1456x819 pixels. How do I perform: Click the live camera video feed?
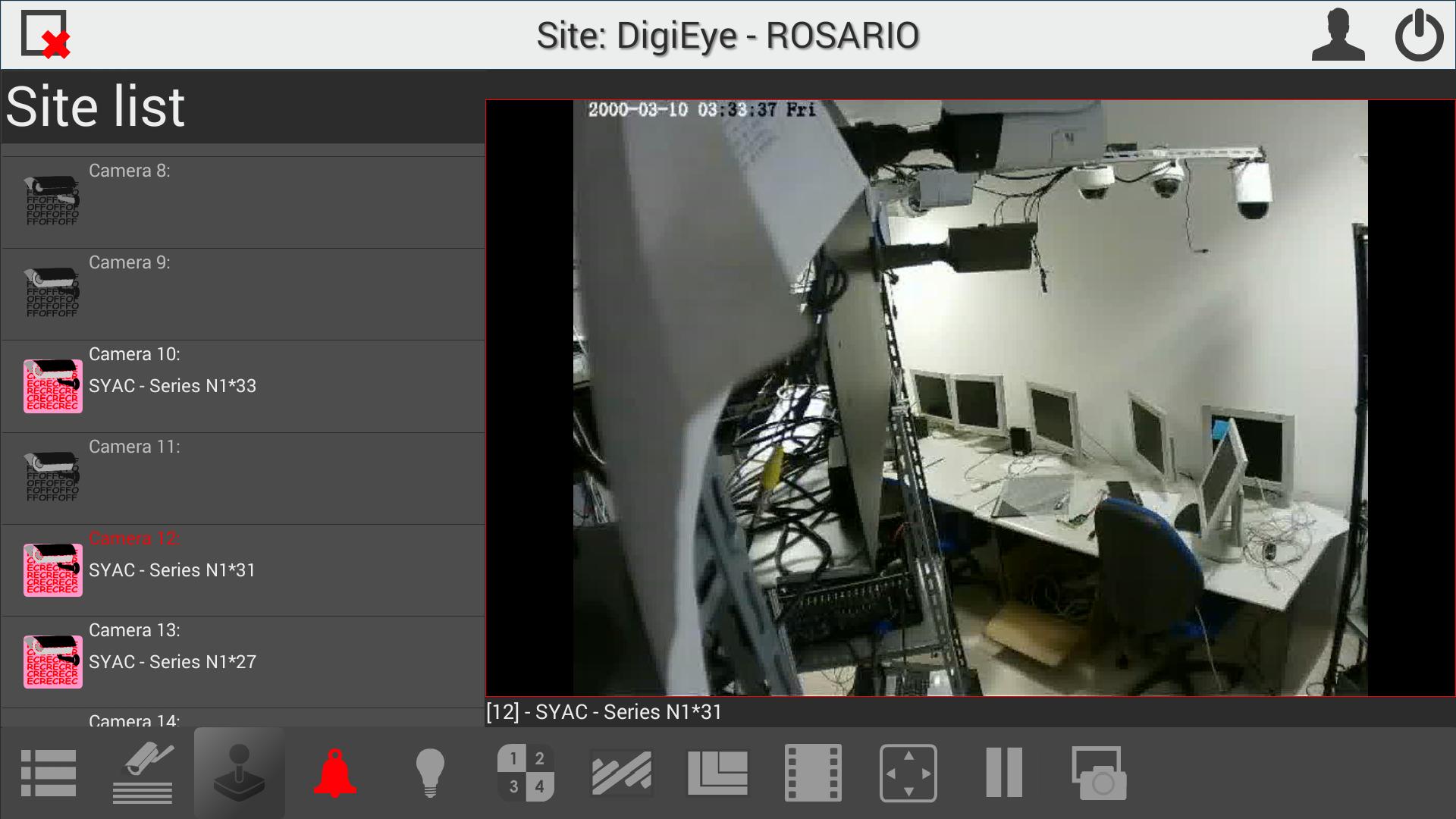point(970,398)
